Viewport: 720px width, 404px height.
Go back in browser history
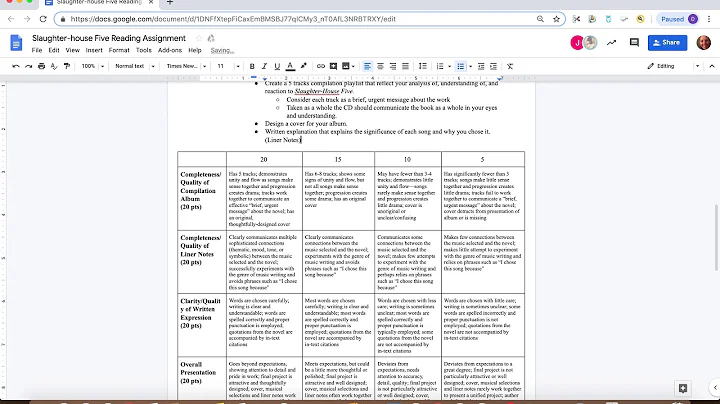(11, 19)
